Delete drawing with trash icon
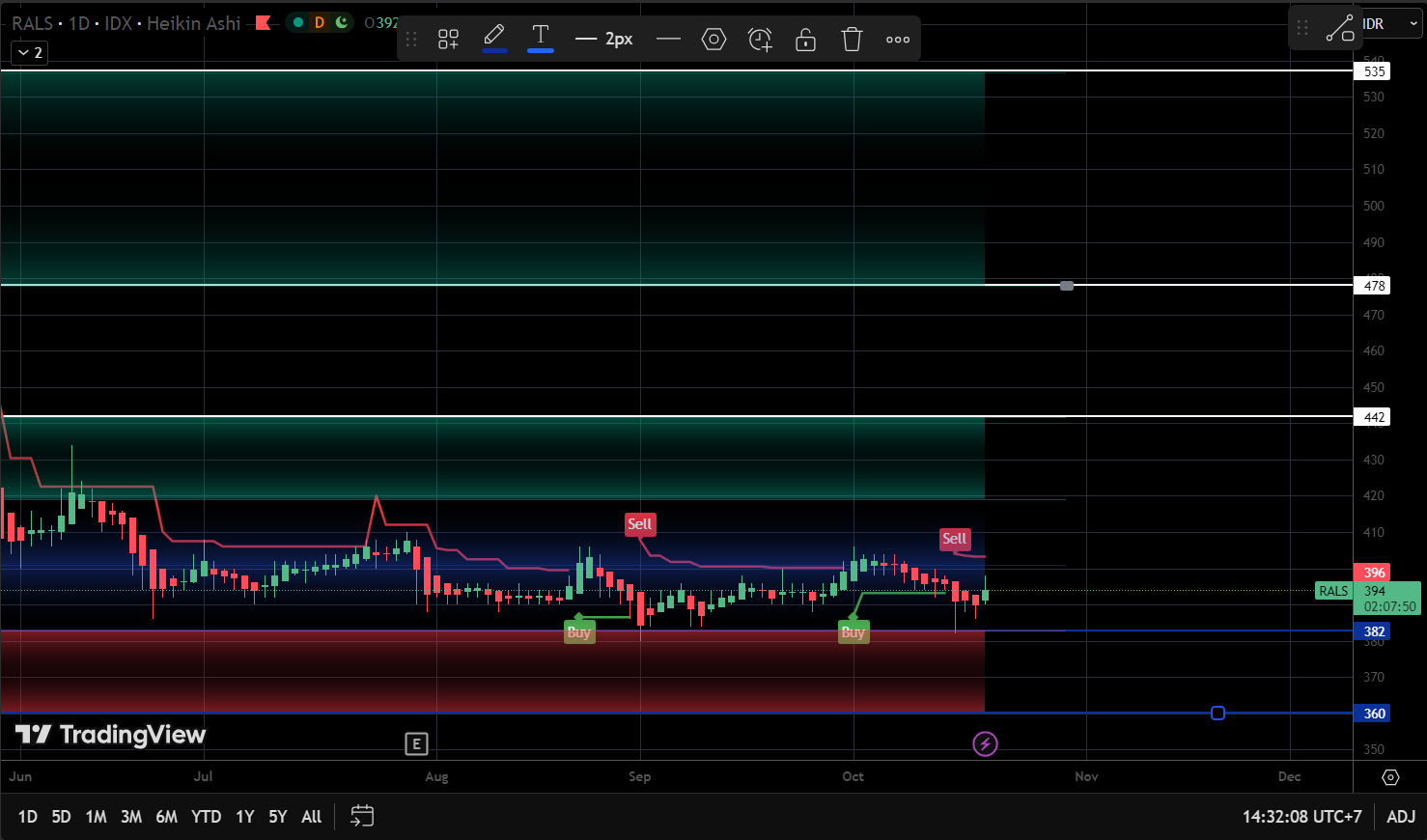The image size is (1427, 840). [852, 40]
